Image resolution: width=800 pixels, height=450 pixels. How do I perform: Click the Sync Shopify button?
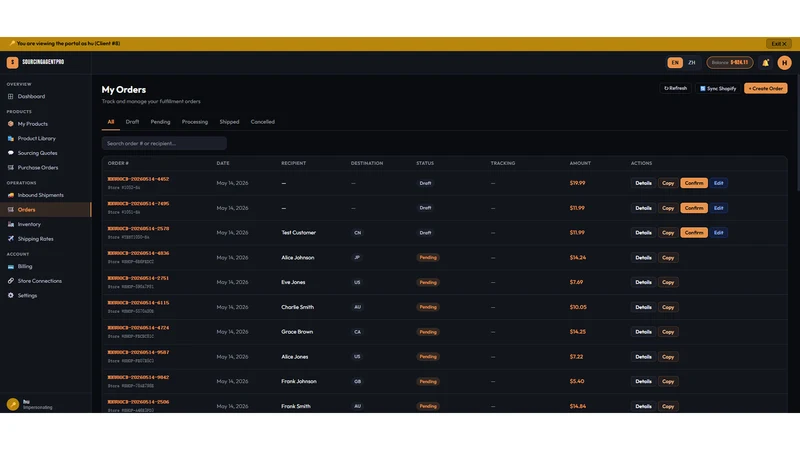pos(718,88)
